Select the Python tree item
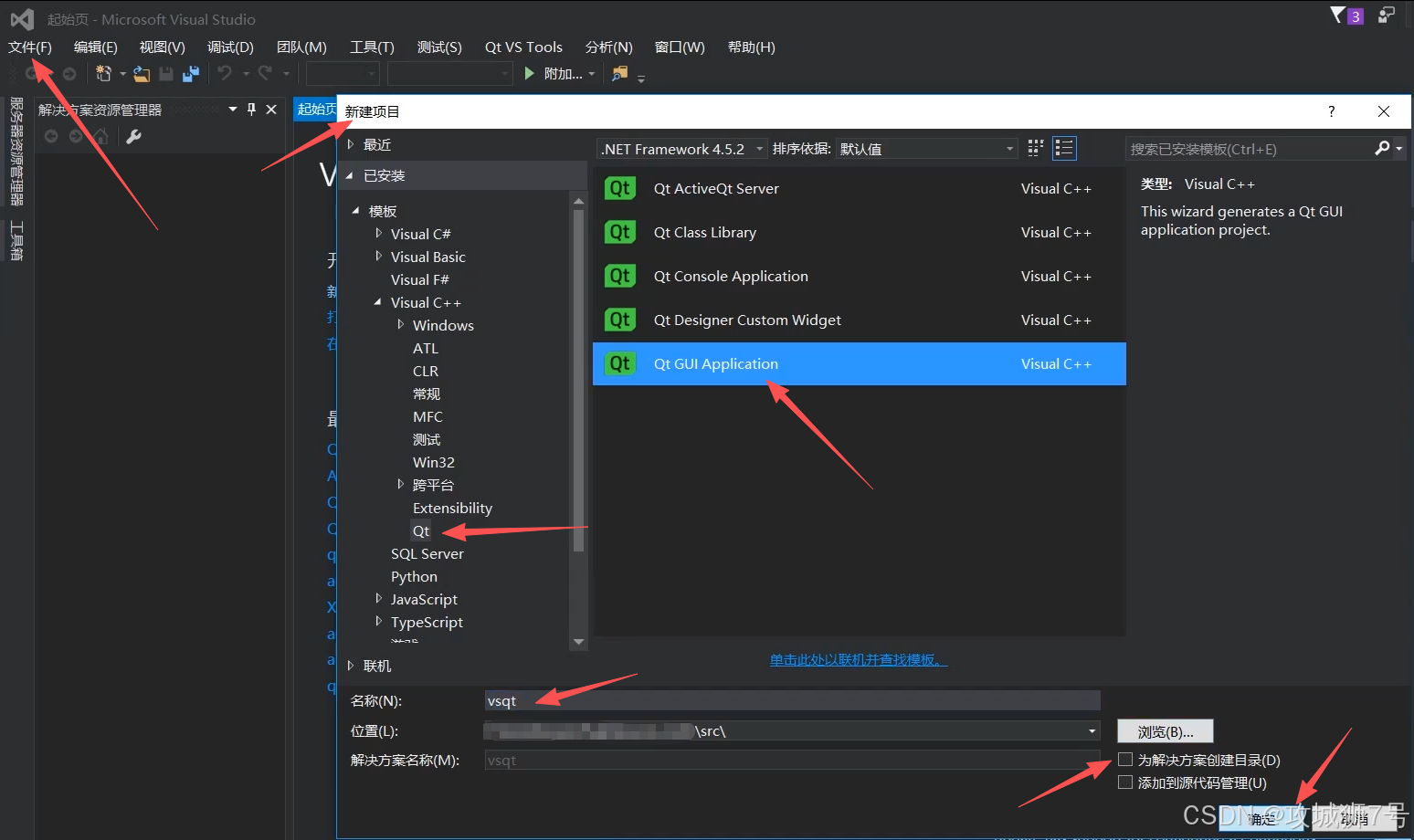The height and width of the screenshot is (840, 1414). [414, 576]
